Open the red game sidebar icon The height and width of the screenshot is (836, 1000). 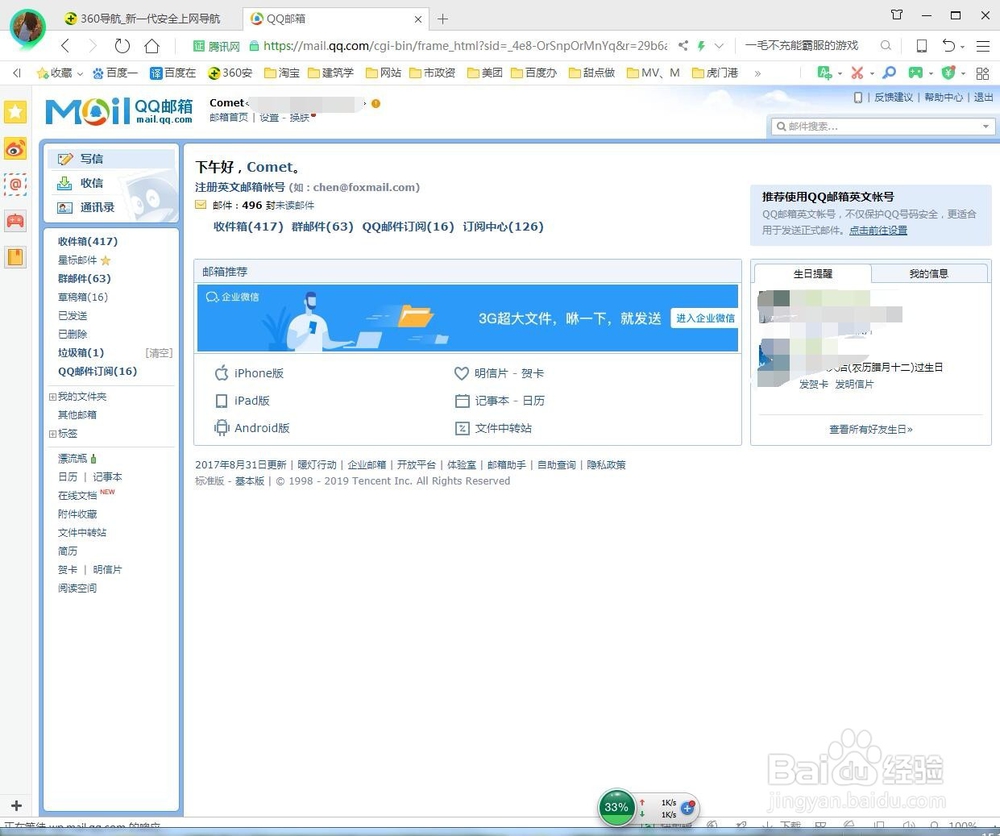click(15, 221)
